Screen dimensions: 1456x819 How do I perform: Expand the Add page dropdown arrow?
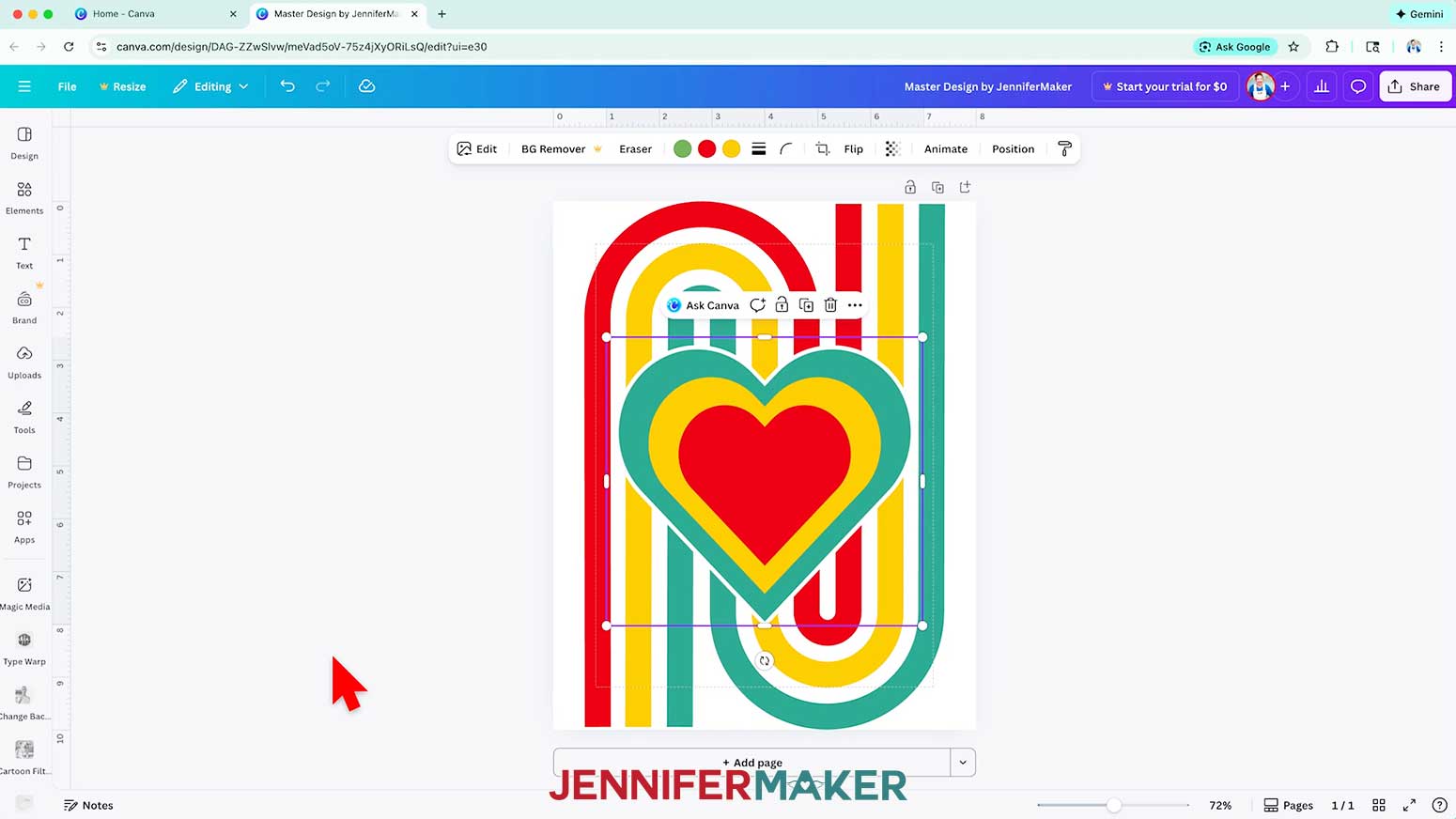pyautogui.click(x=963, y=763)
